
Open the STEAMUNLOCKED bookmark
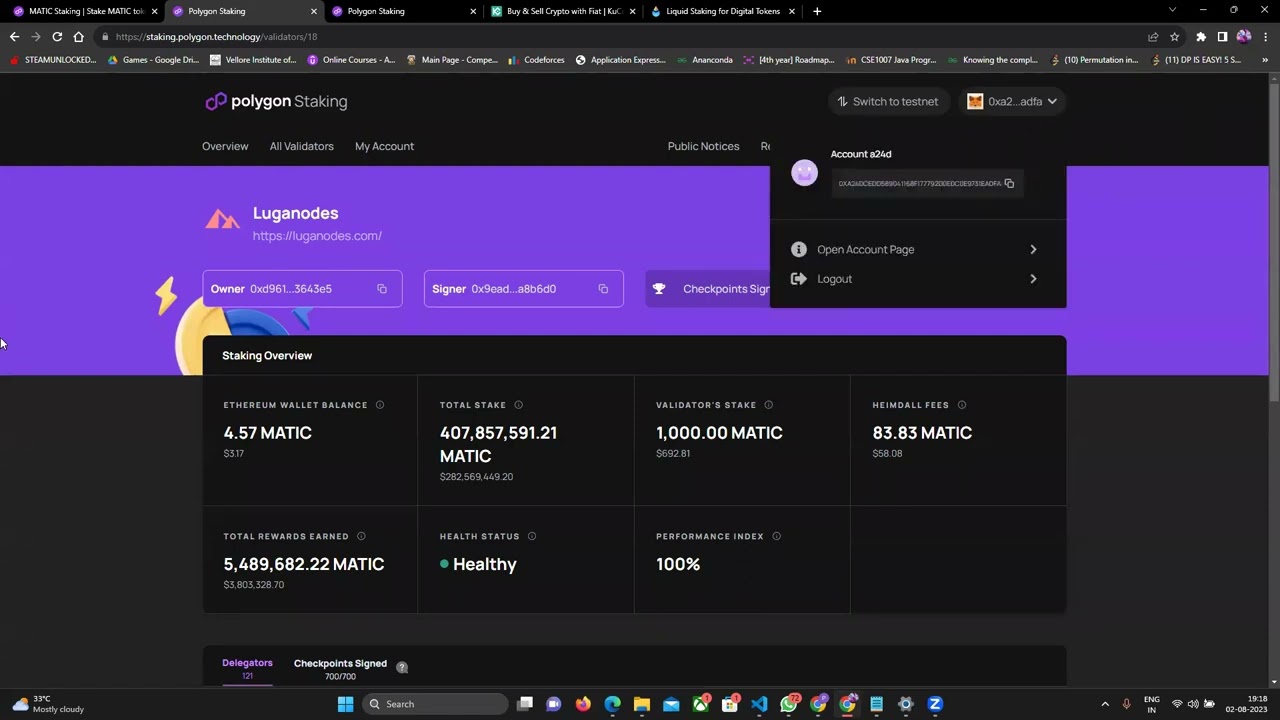53,60
